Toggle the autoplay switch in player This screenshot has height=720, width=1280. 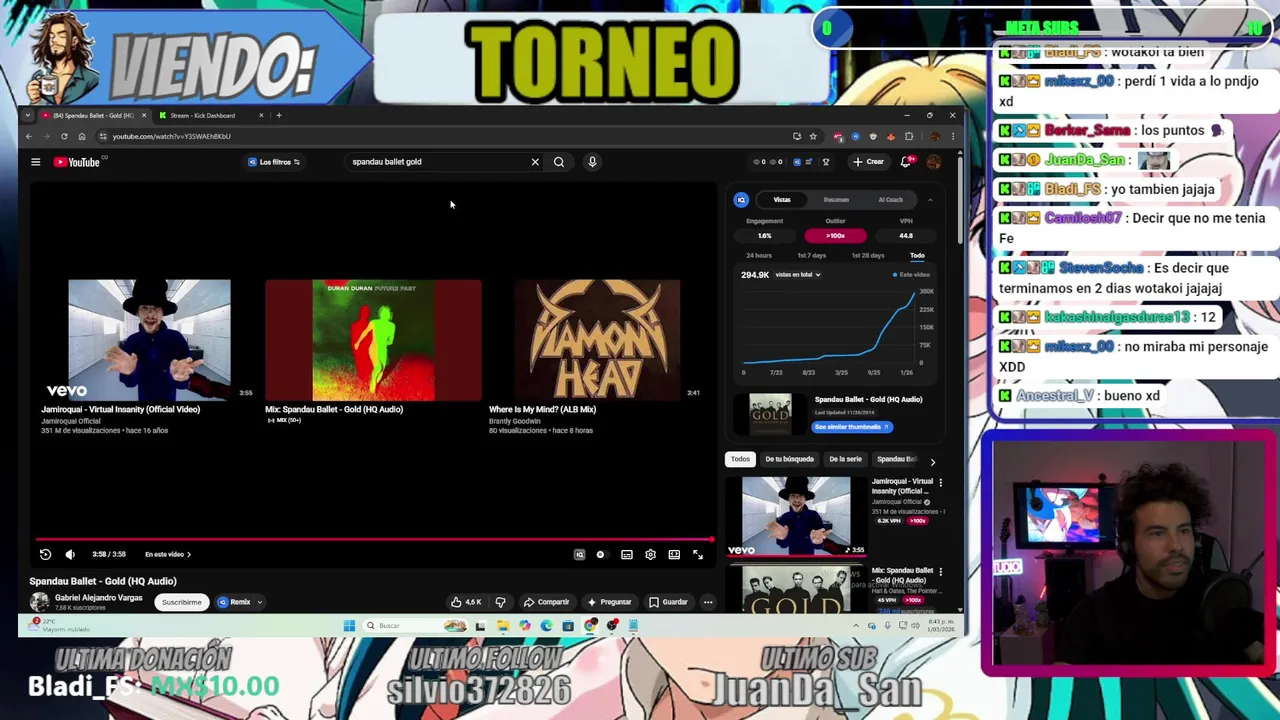pos(601,554)
